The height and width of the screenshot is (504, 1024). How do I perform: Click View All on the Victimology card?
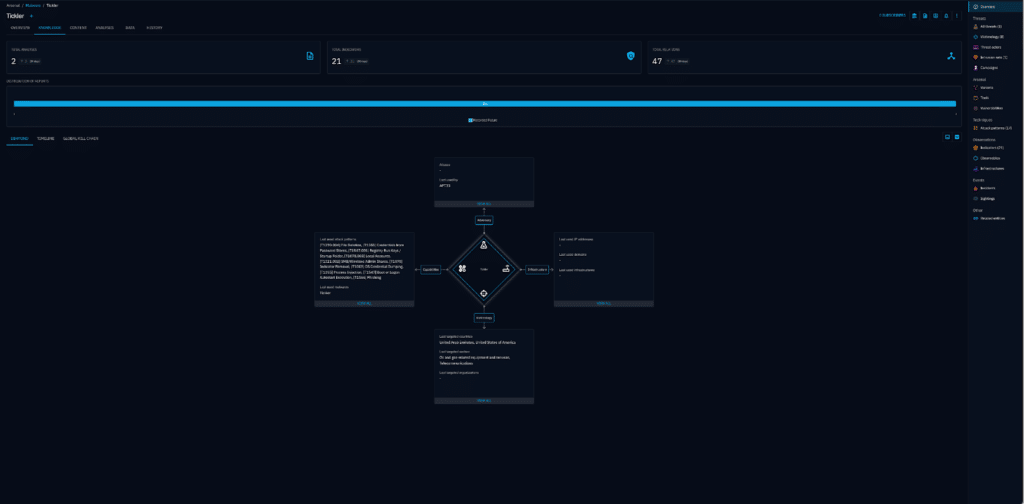coord(484,401)
